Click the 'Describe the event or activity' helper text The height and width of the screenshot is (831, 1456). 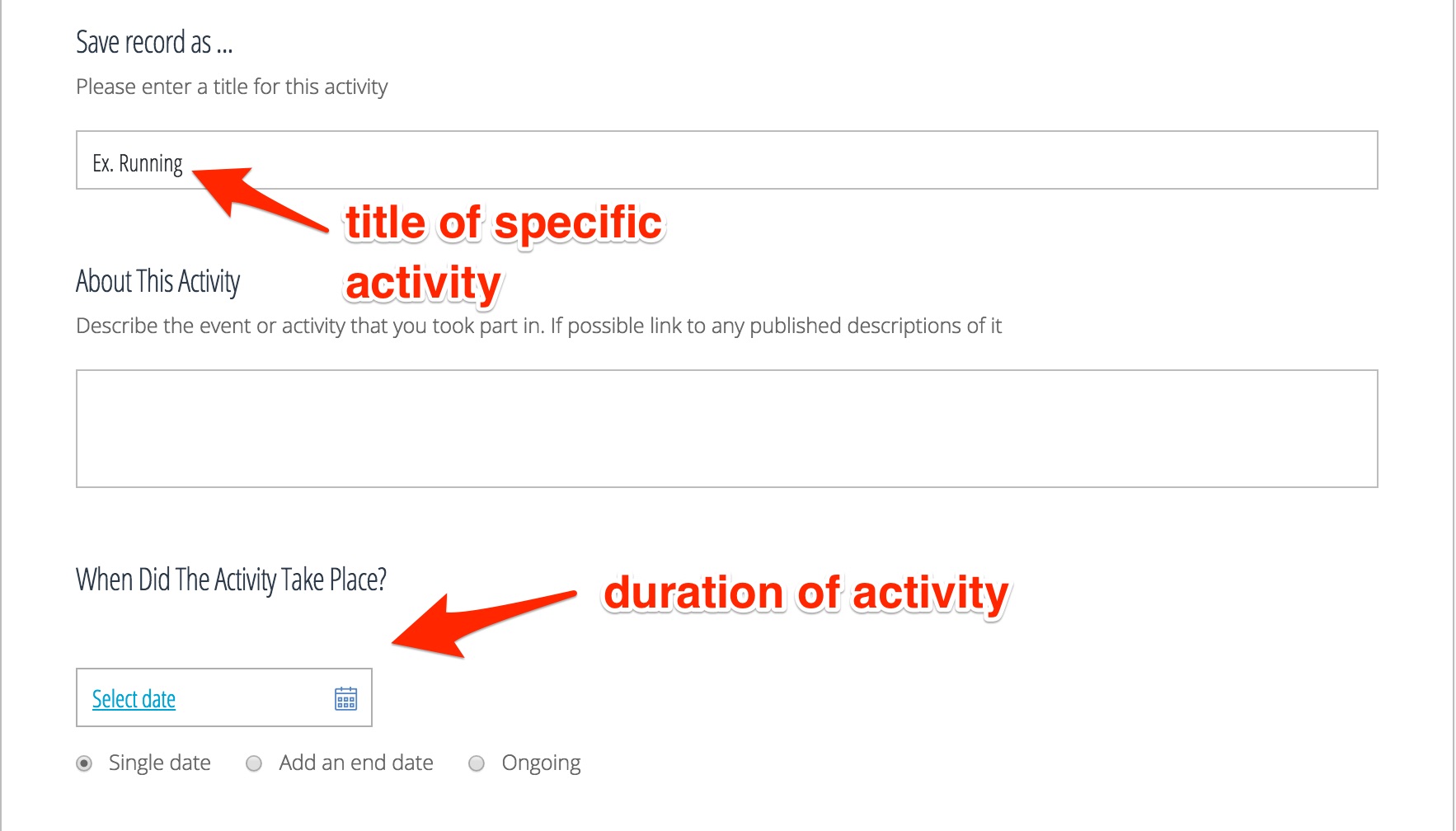click(538, 326)
